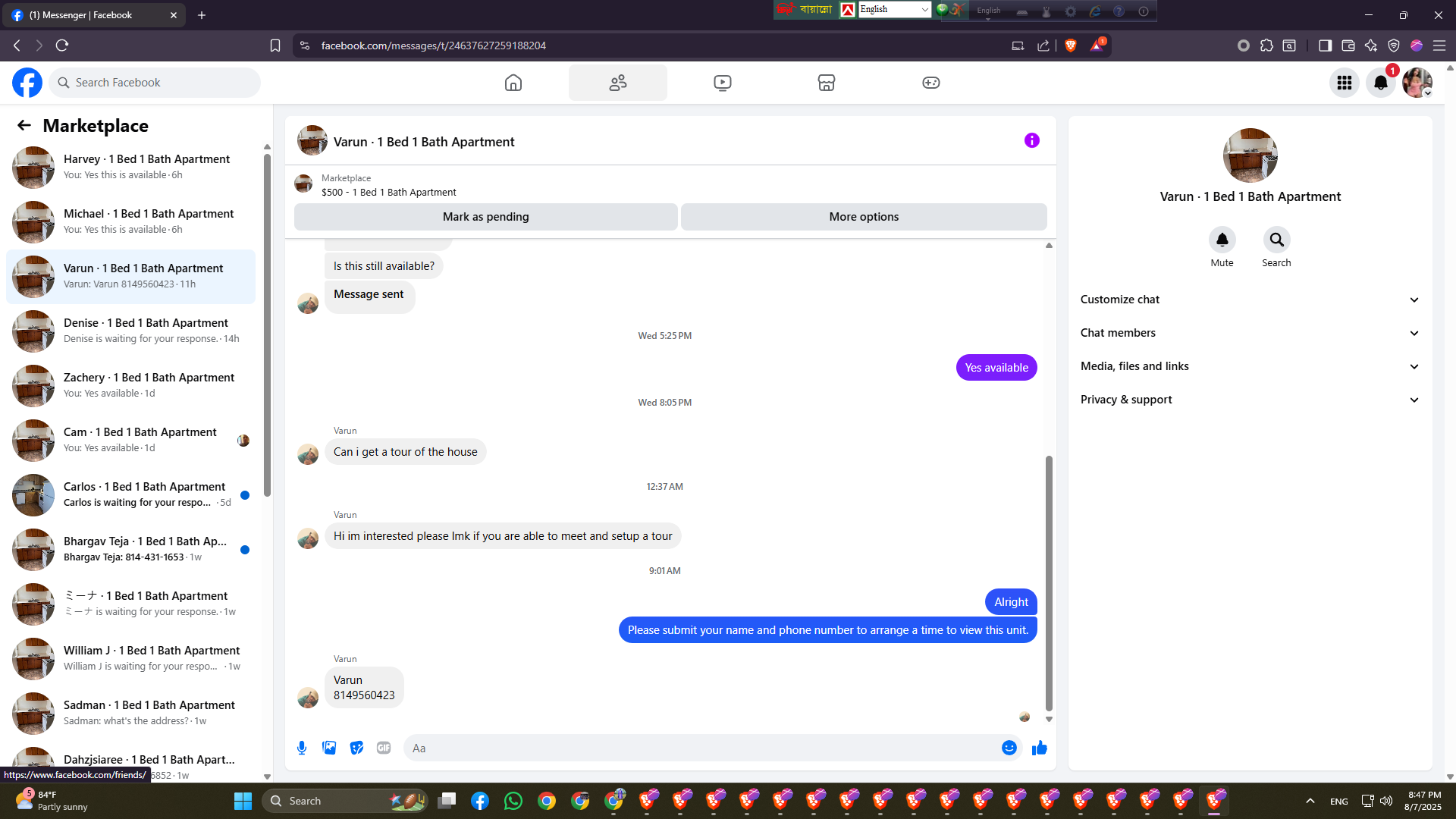The image size is (1456, 819).
Task: Send a thumbs-up like
Action: [x=1040, y=748]
